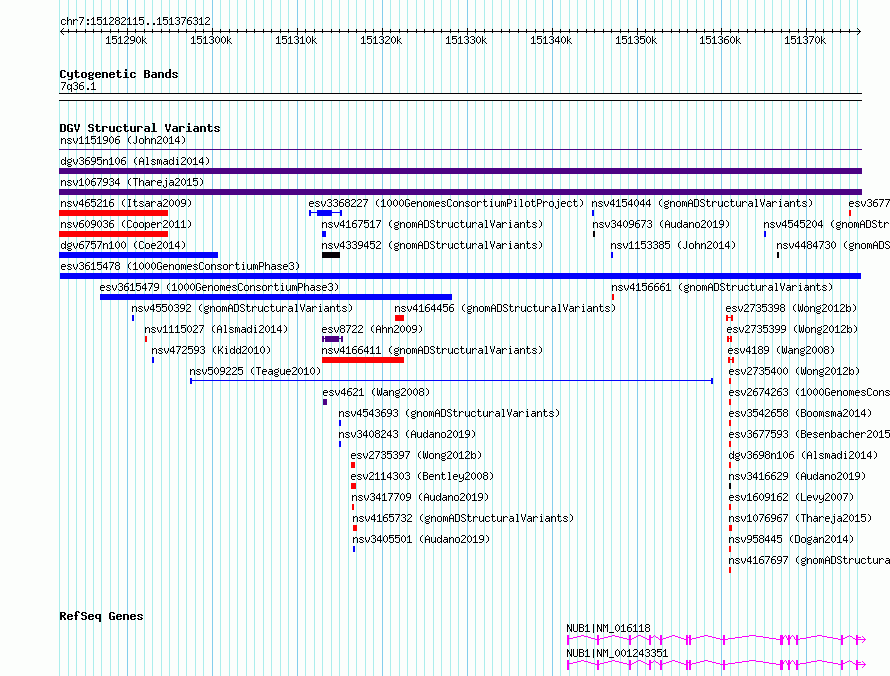Click the nsv4550392 gnomAD variant label
Screen dimensions: 890x676
tap(242, 308)
